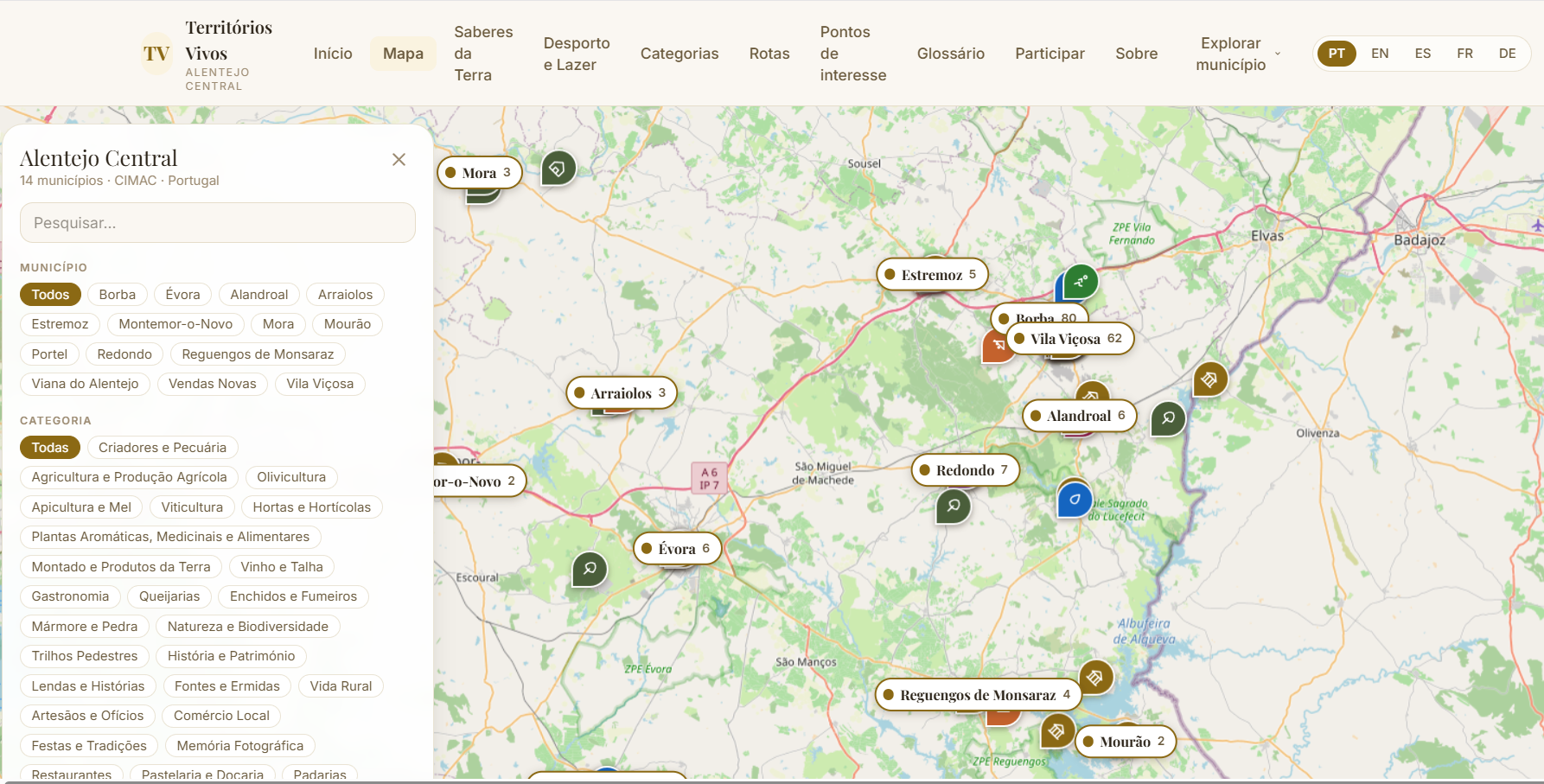Filter by Olivicultura category
The image size is (1544, 784).
291,477
